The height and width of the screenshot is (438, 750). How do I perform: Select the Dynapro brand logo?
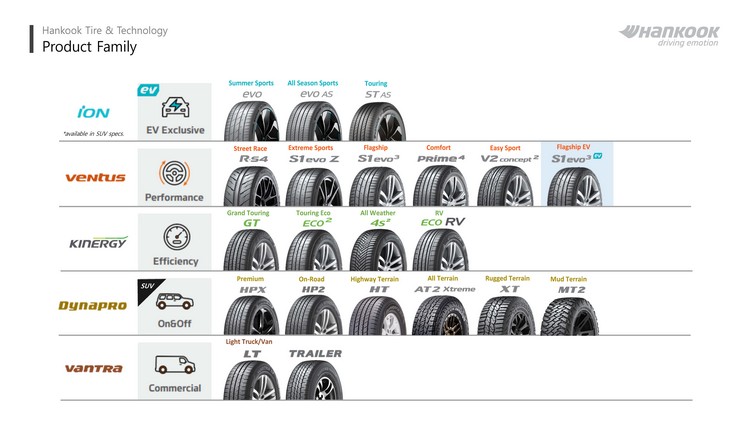(92, 306)
